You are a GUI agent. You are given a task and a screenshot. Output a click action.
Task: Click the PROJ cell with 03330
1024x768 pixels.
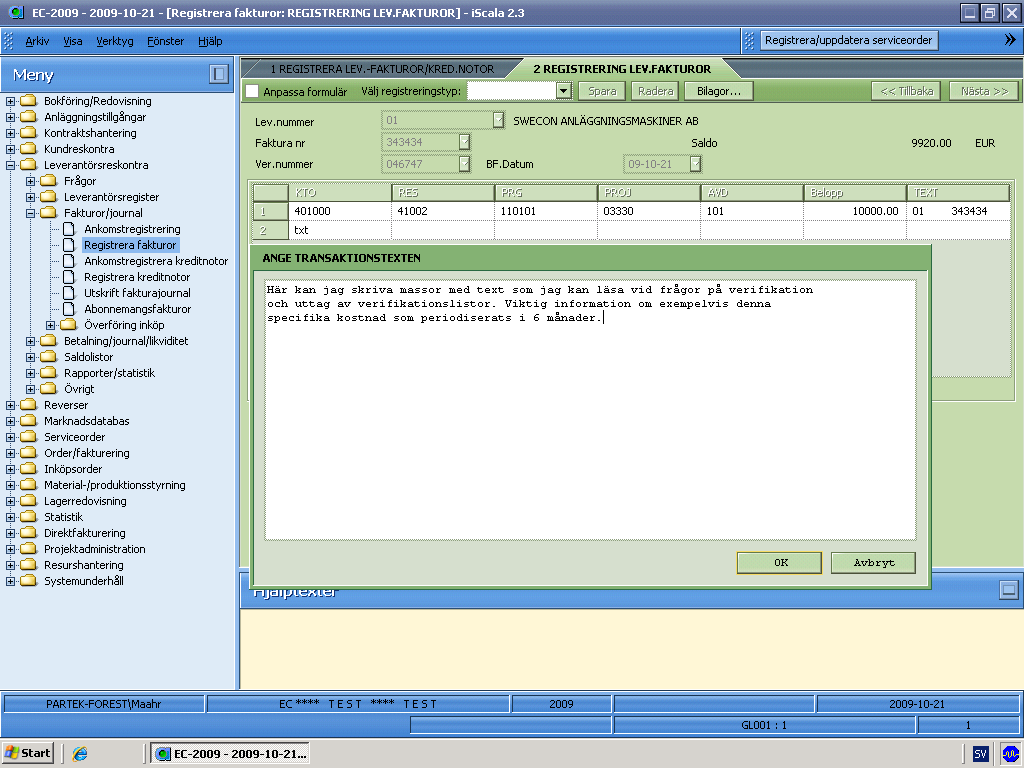[649, 211]
